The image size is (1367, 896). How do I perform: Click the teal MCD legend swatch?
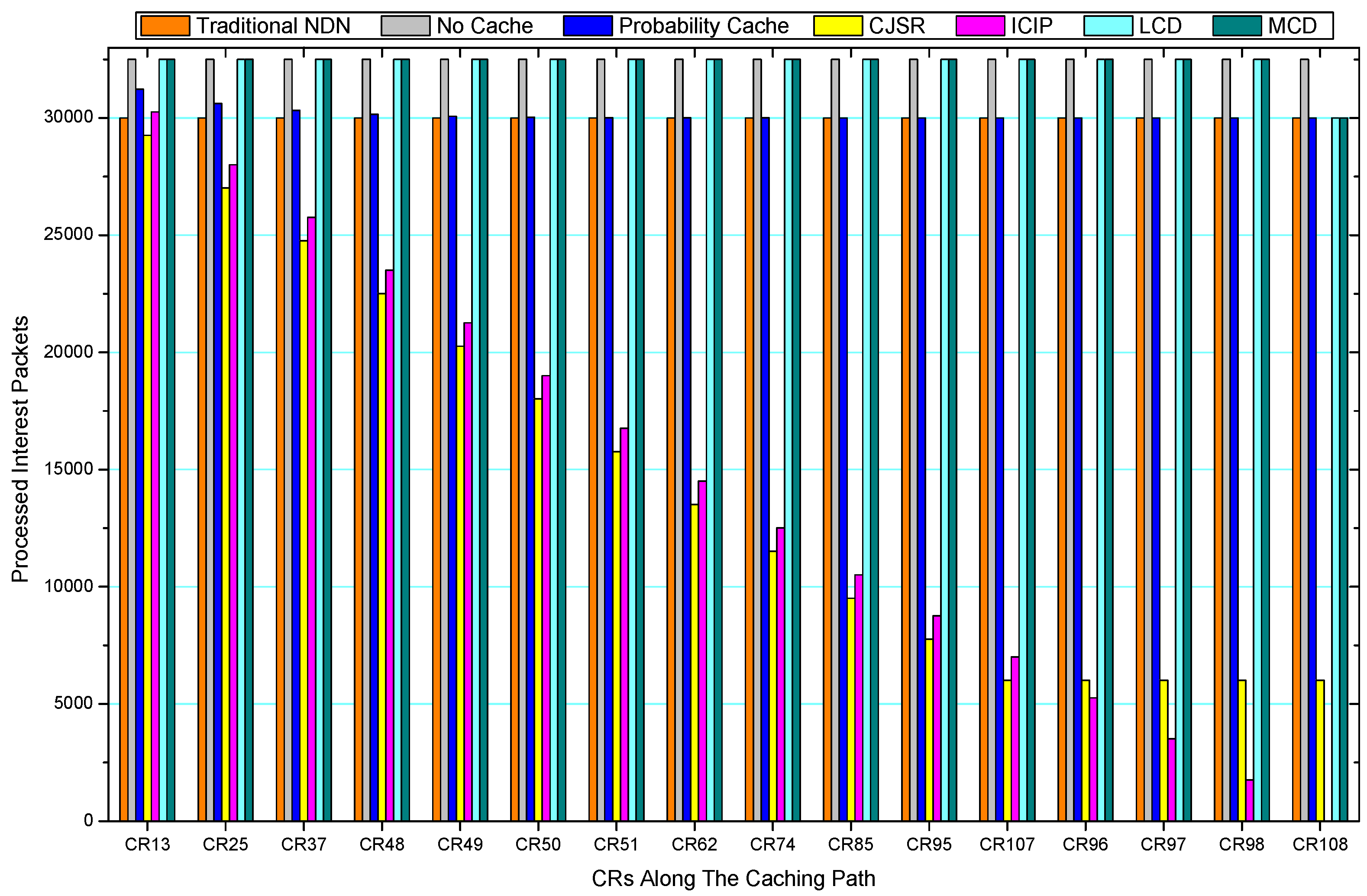(x=1237, y=26)
